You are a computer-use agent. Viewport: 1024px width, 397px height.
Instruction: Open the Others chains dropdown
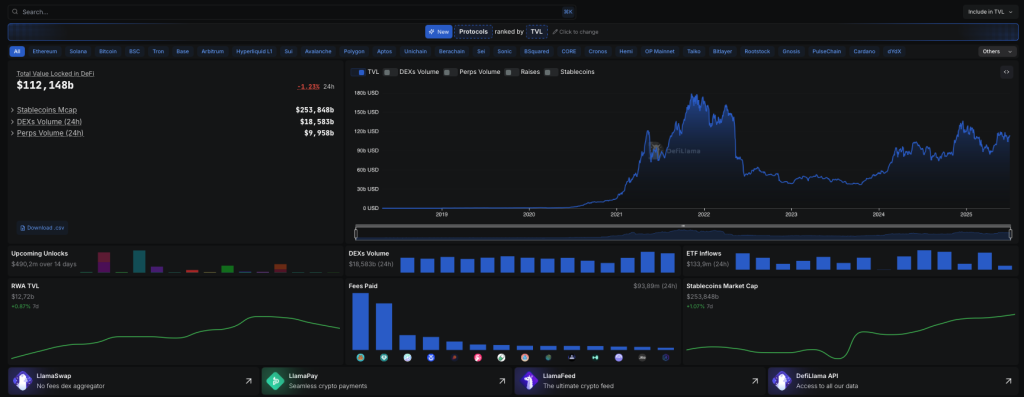[x=997, y=51]
